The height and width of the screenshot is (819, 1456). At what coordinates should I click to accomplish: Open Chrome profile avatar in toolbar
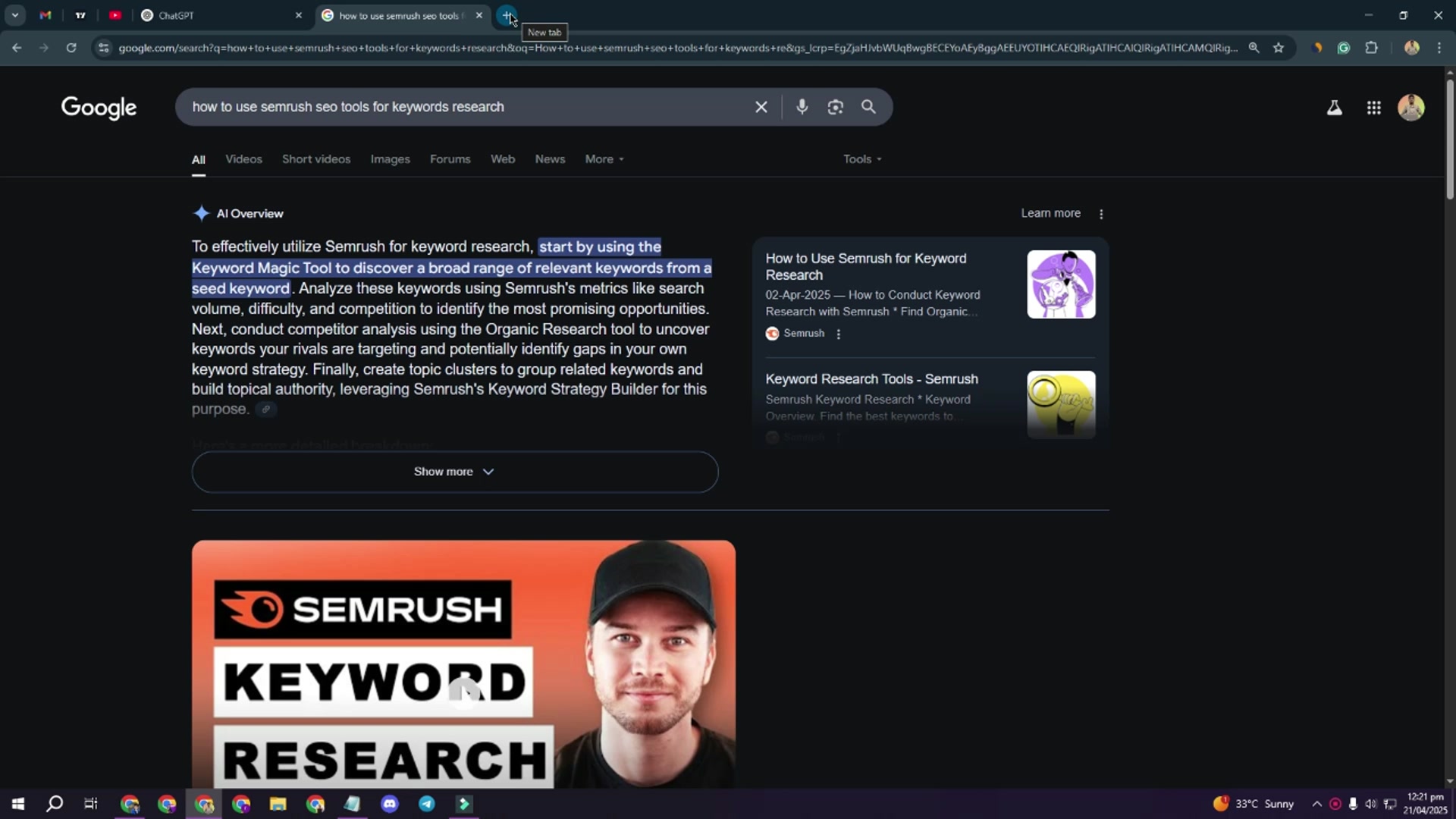[1411, 48]
